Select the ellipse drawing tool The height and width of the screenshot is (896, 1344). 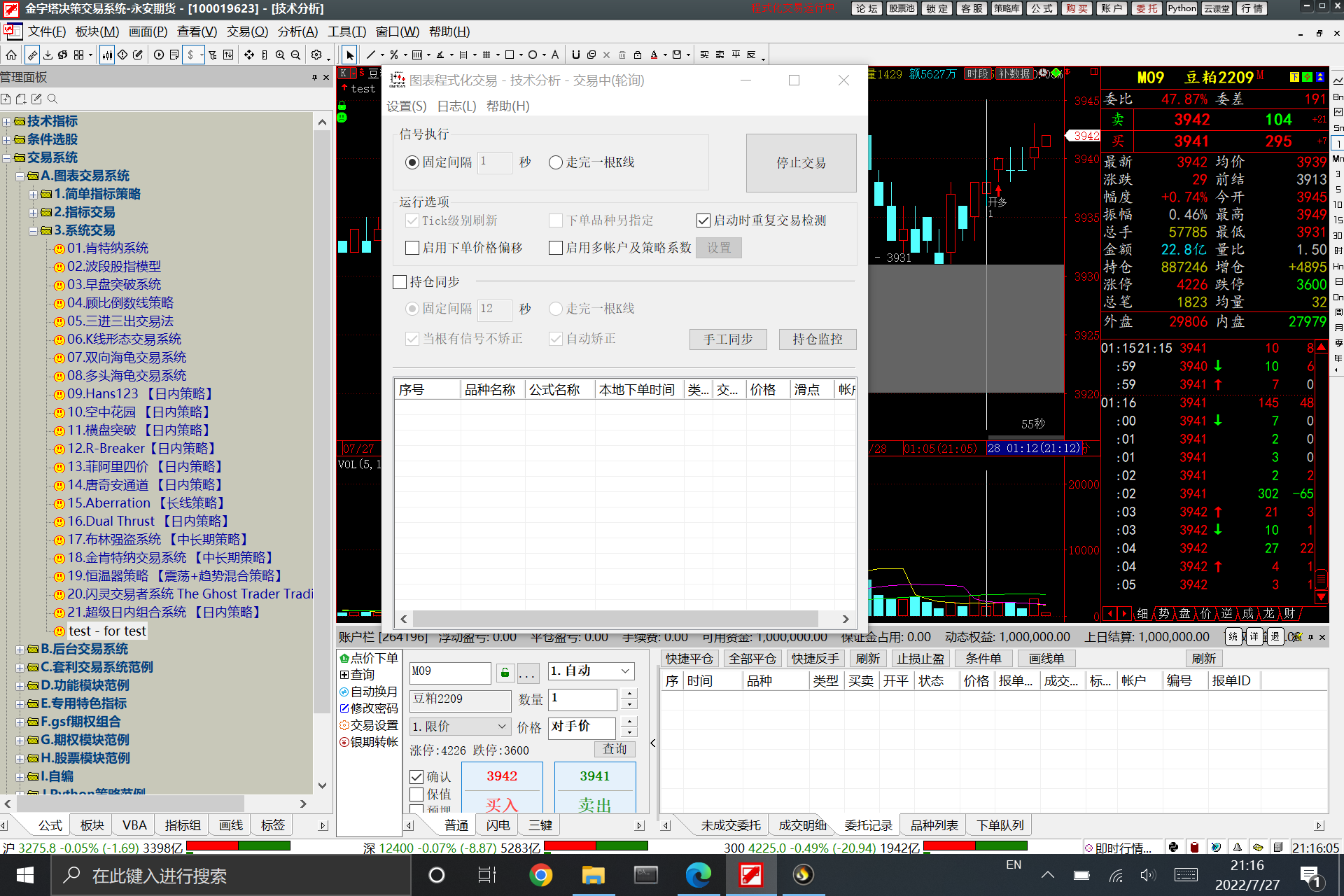533,55
